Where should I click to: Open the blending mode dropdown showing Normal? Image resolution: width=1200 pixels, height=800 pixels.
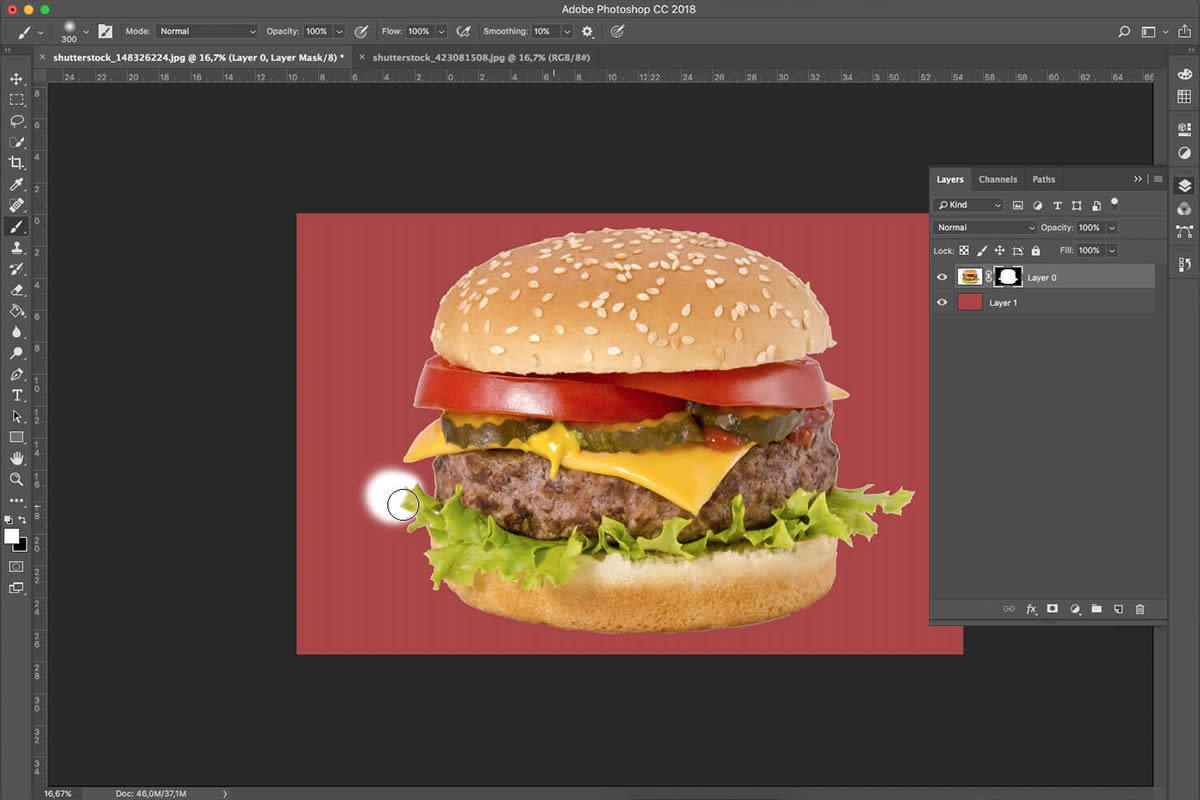[984, 227]
